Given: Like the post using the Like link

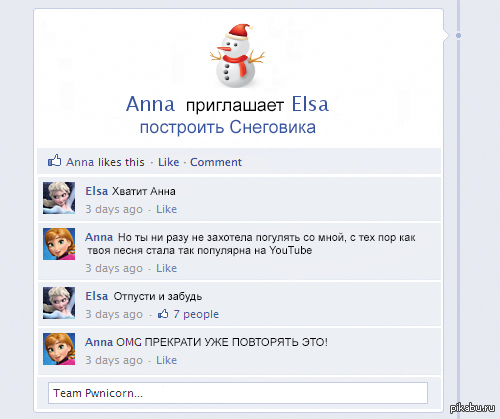Looking at the screenshot, I should 168,162.
